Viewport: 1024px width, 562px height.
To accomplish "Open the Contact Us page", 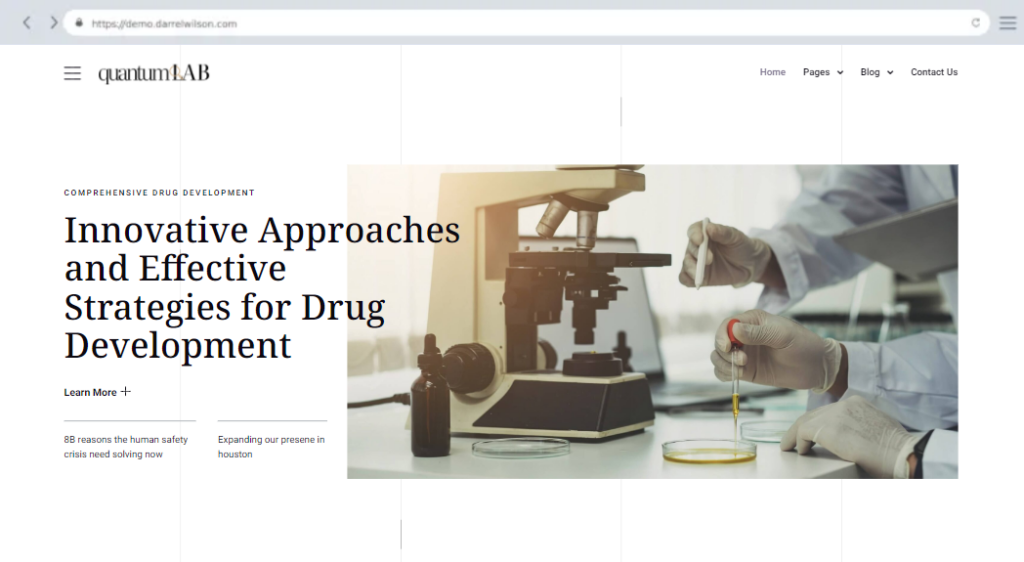I will coord(934,72).
